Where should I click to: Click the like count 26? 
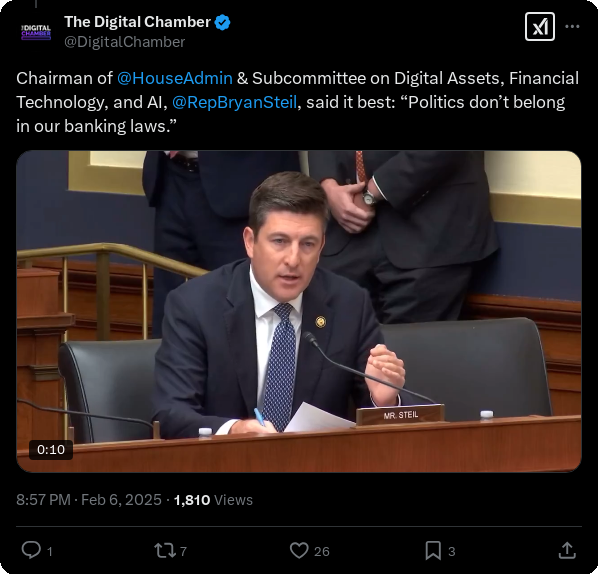coord(322,551)
